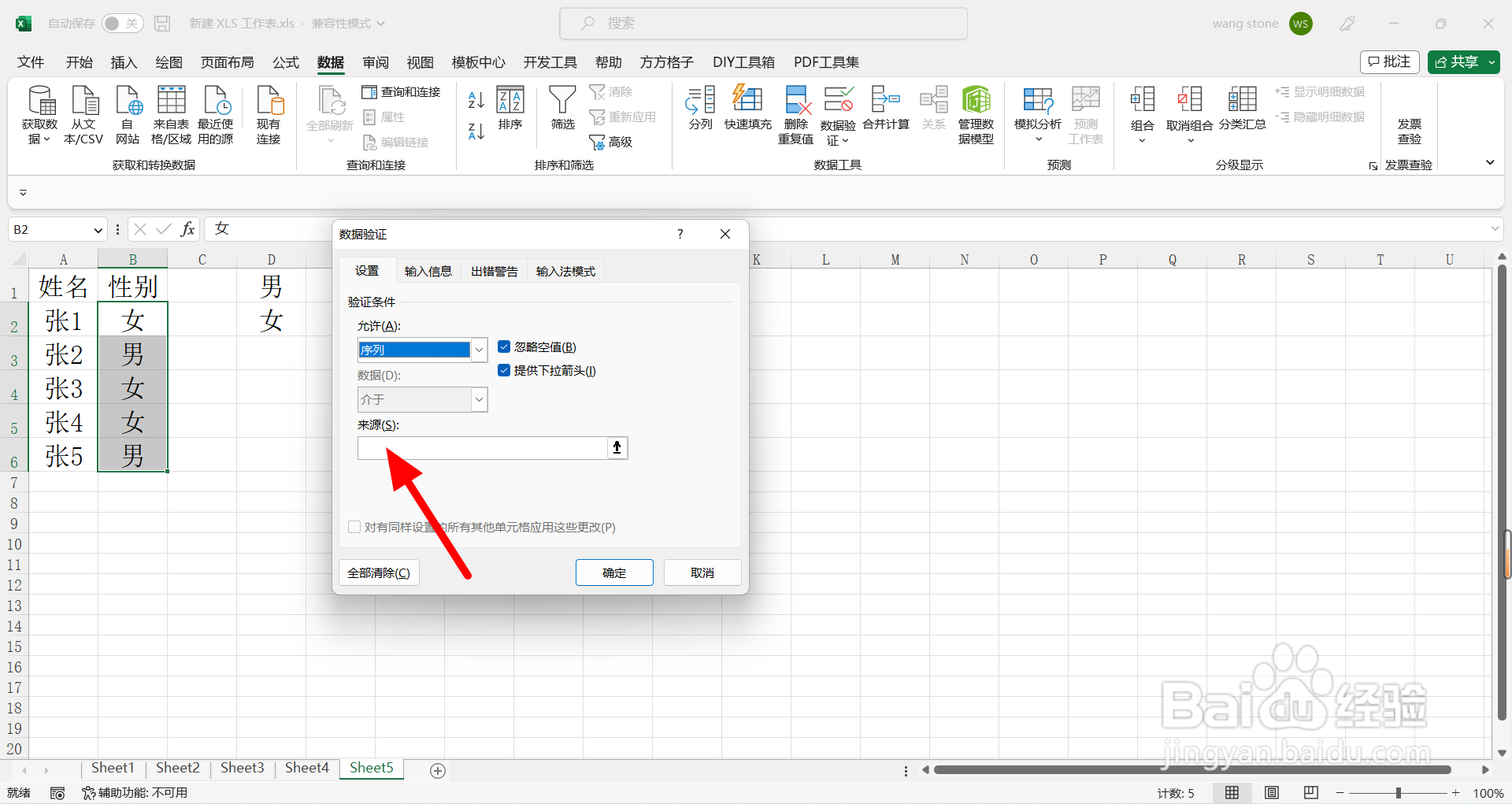Open the title bar file name dropdown

(x=381, y=24)
